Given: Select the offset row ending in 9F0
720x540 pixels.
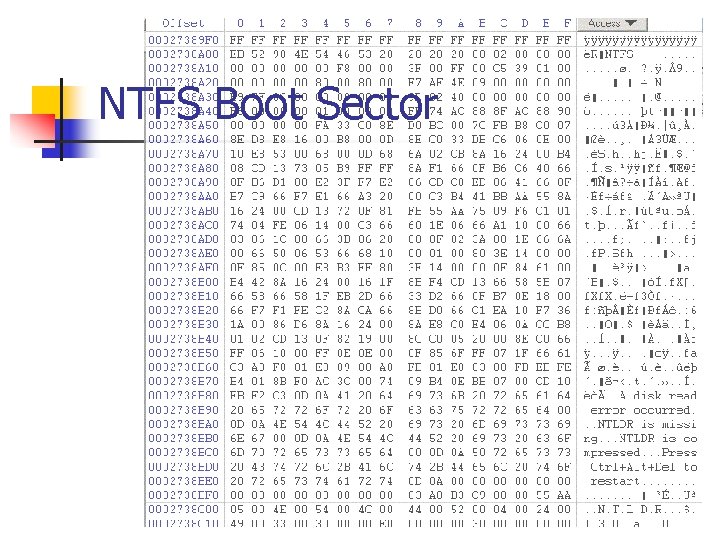Looking at the screenshot, I should 183,40.
